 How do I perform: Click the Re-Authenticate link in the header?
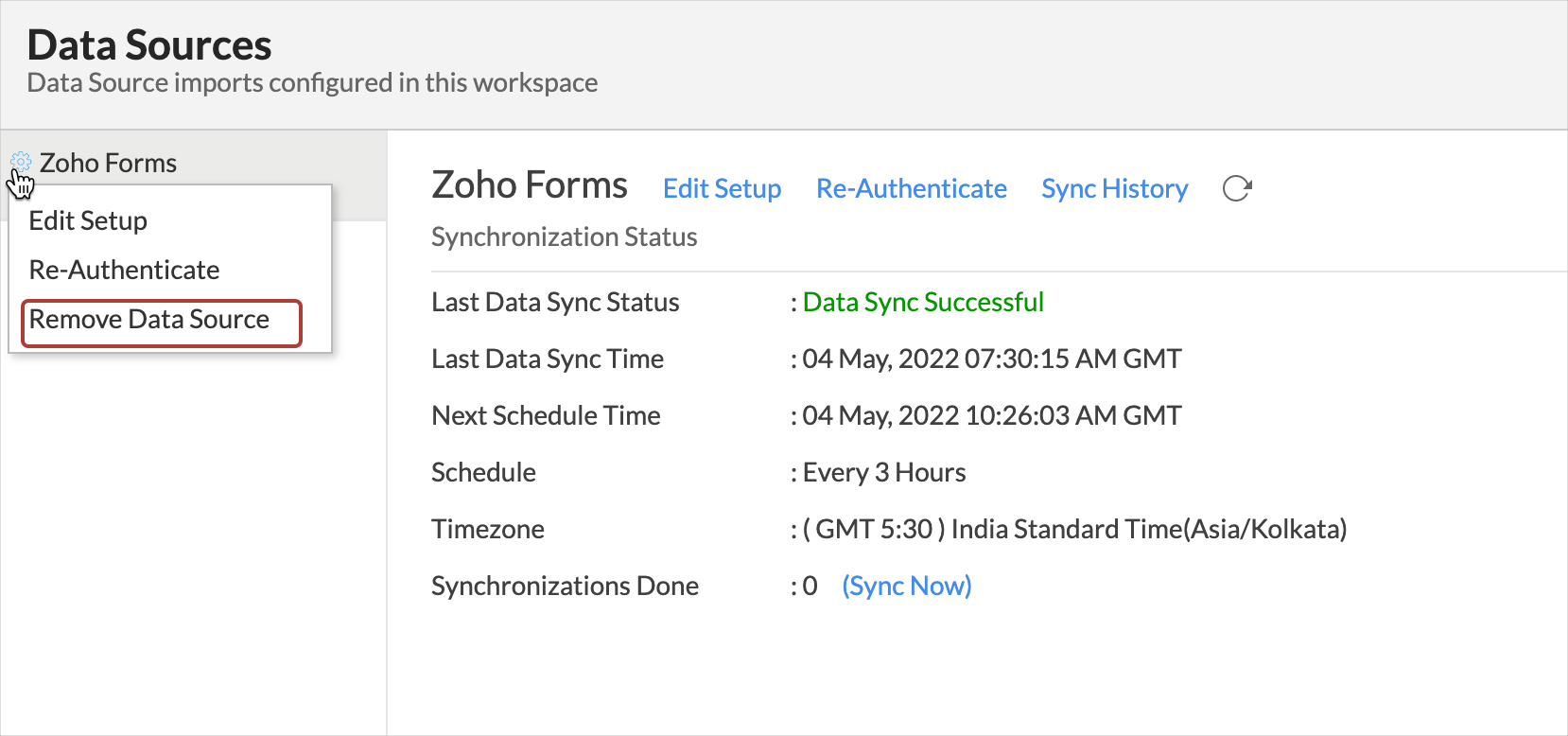coord(912,188)
